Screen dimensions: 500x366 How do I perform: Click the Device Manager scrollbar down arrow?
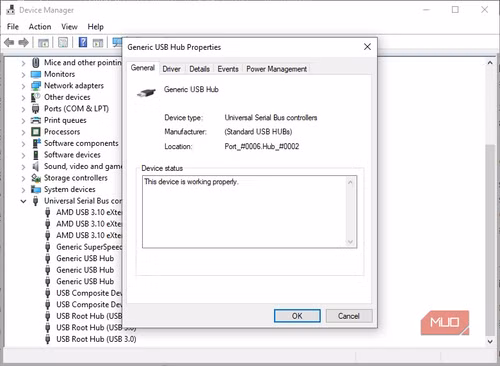click(490, 341)
